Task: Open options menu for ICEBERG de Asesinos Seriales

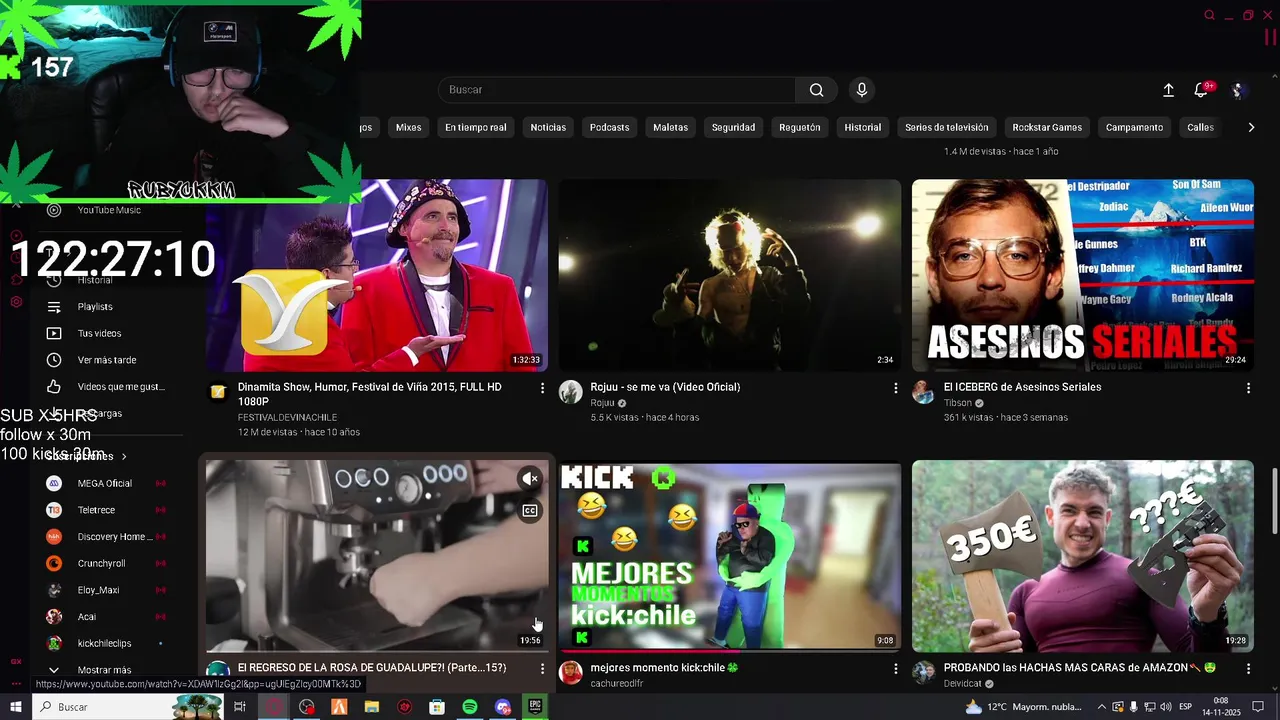Action: tap(1248, 388)
